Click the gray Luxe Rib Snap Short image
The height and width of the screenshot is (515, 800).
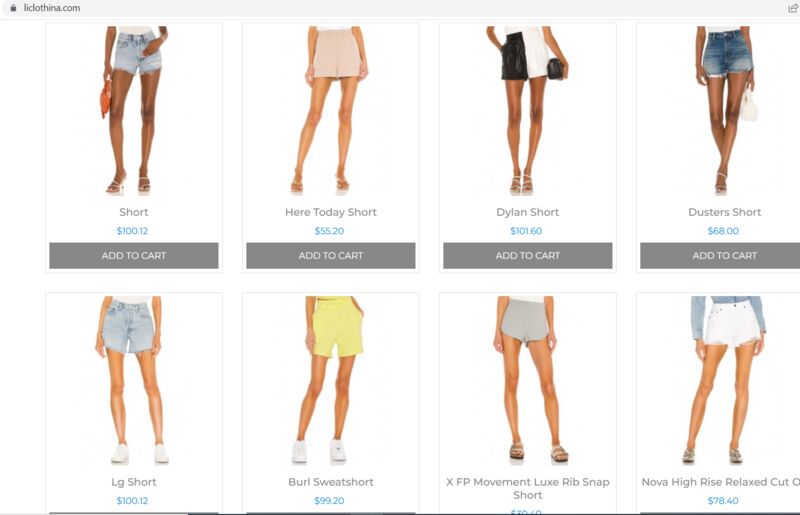click(x=528, y=380)
